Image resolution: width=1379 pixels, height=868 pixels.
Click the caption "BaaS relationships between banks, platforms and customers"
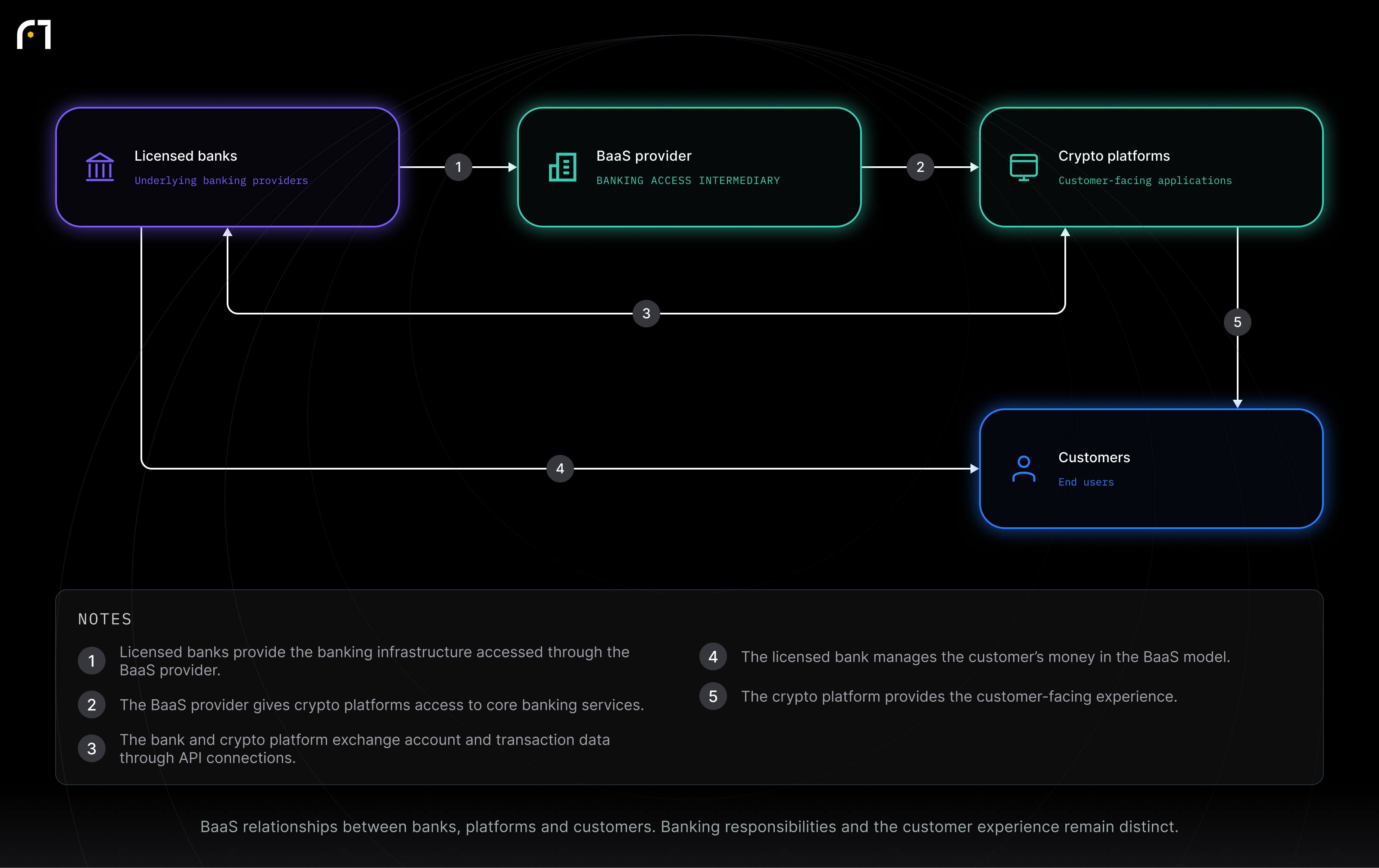coord(689,827)
